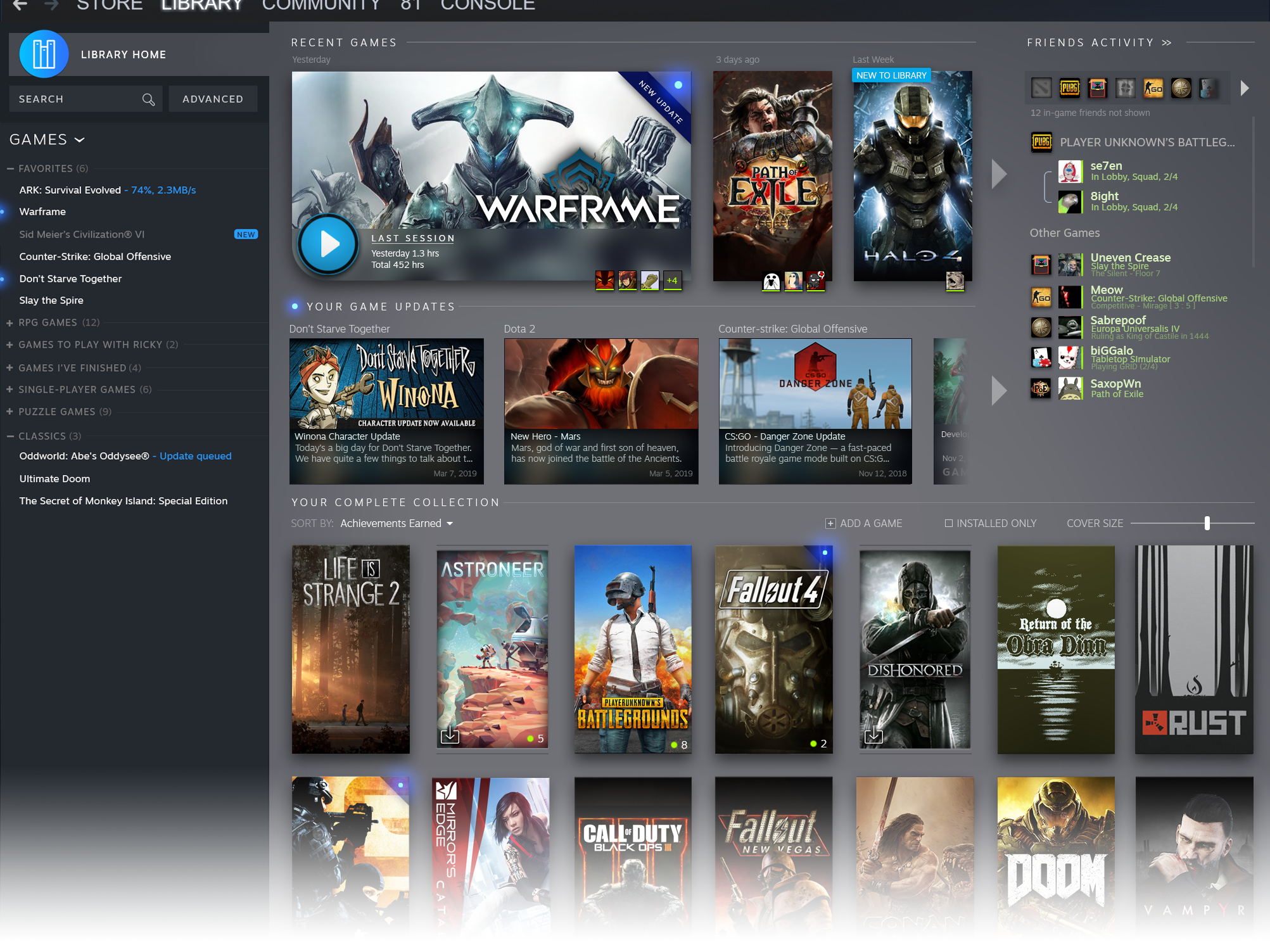Viewport: 1270px width, 952px height.
Task: Expand the Puzzle Games category
Action: (x=10, y=412)
